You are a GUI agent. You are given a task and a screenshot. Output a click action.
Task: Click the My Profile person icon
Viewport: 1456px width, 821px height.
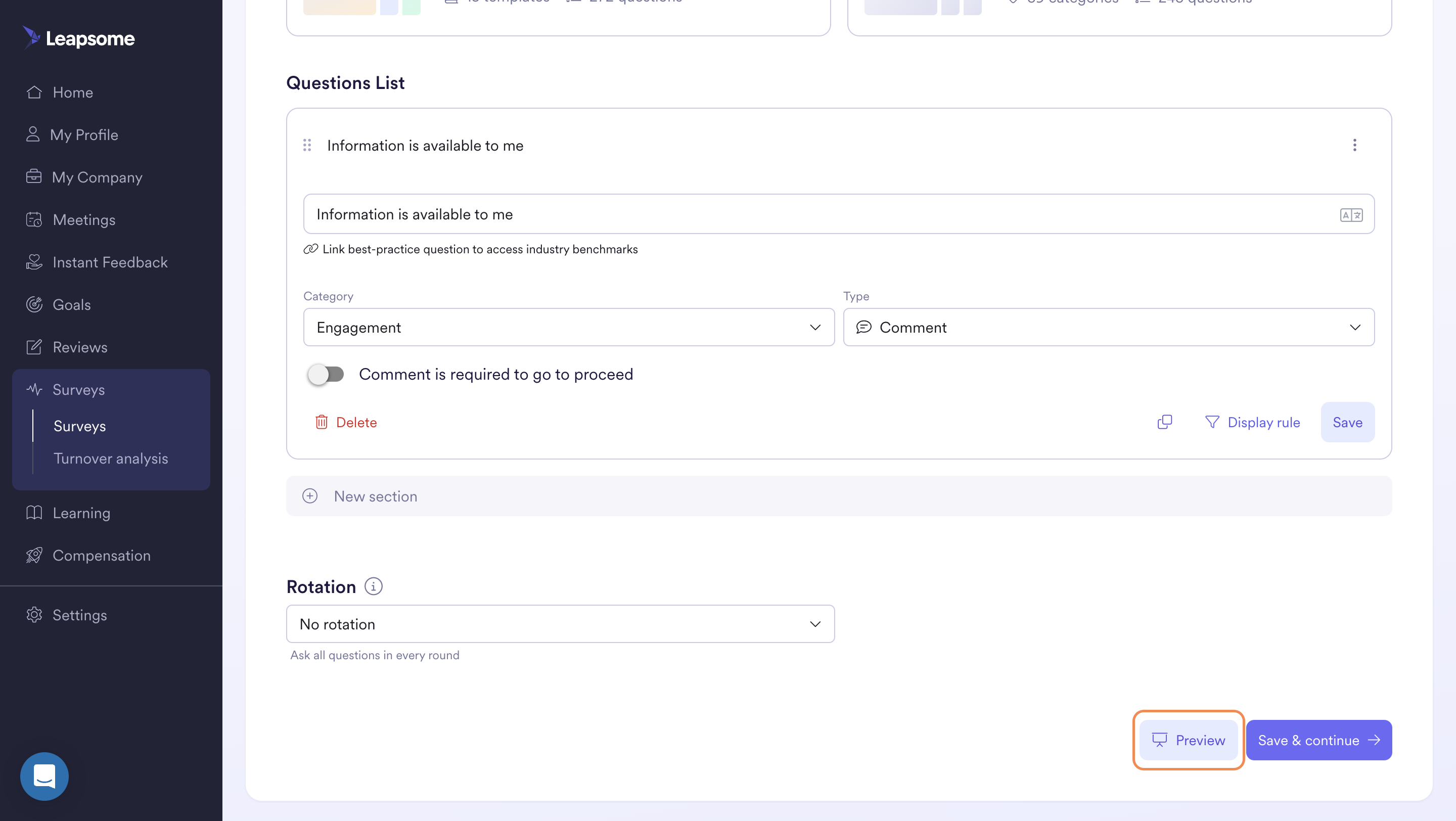point(33,134)
